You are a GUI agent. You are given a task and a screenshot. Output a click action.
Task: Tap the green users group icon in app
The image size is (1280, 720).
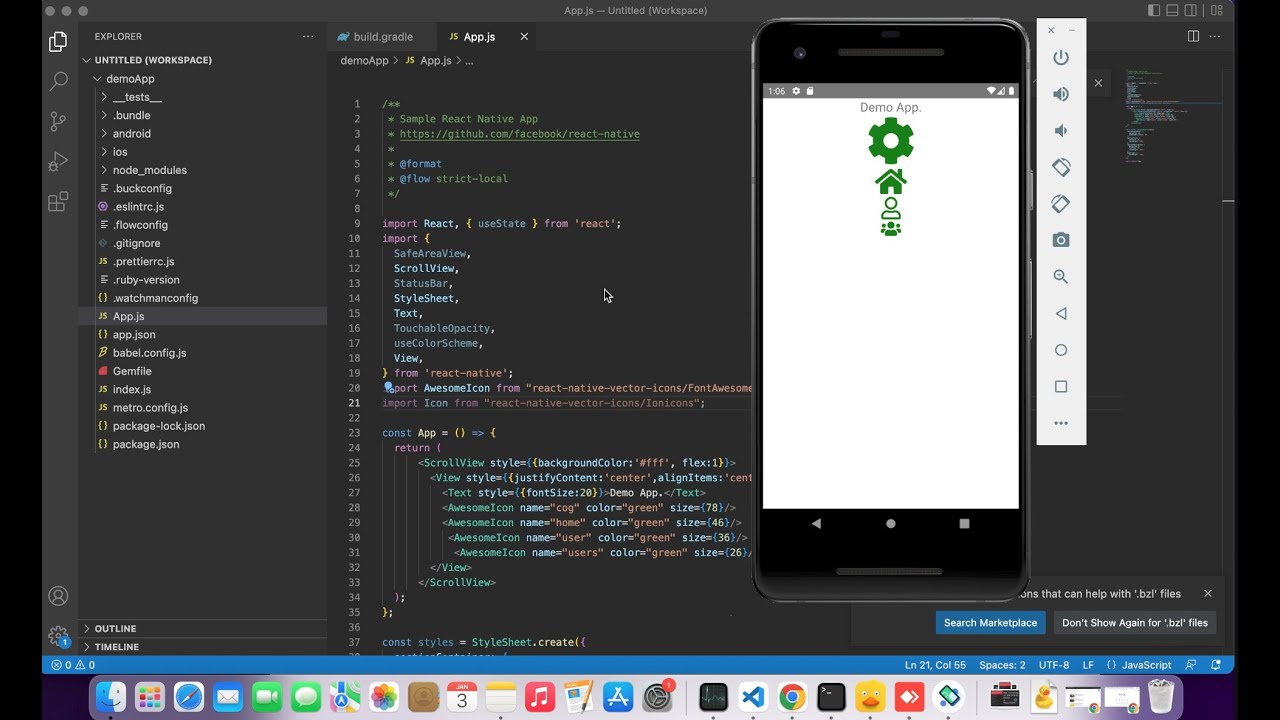click(x=891, y=228)
